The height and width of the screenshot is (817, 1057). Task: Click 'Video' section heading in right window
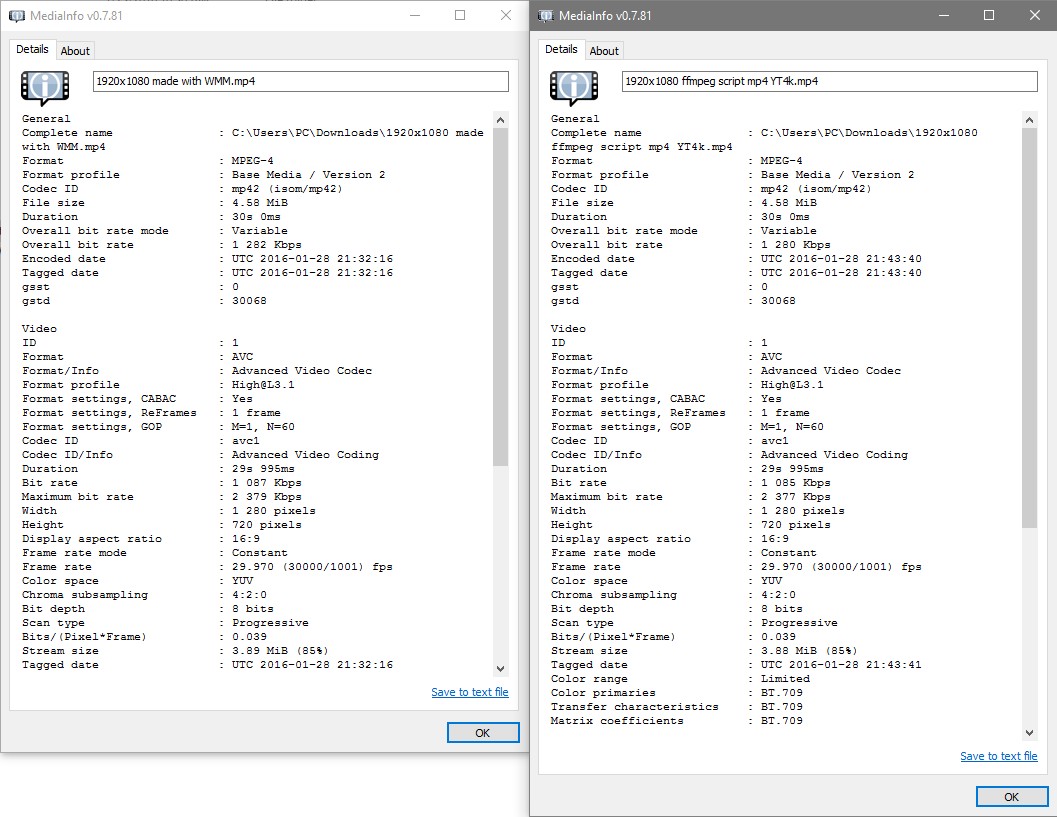pos(568,329)
